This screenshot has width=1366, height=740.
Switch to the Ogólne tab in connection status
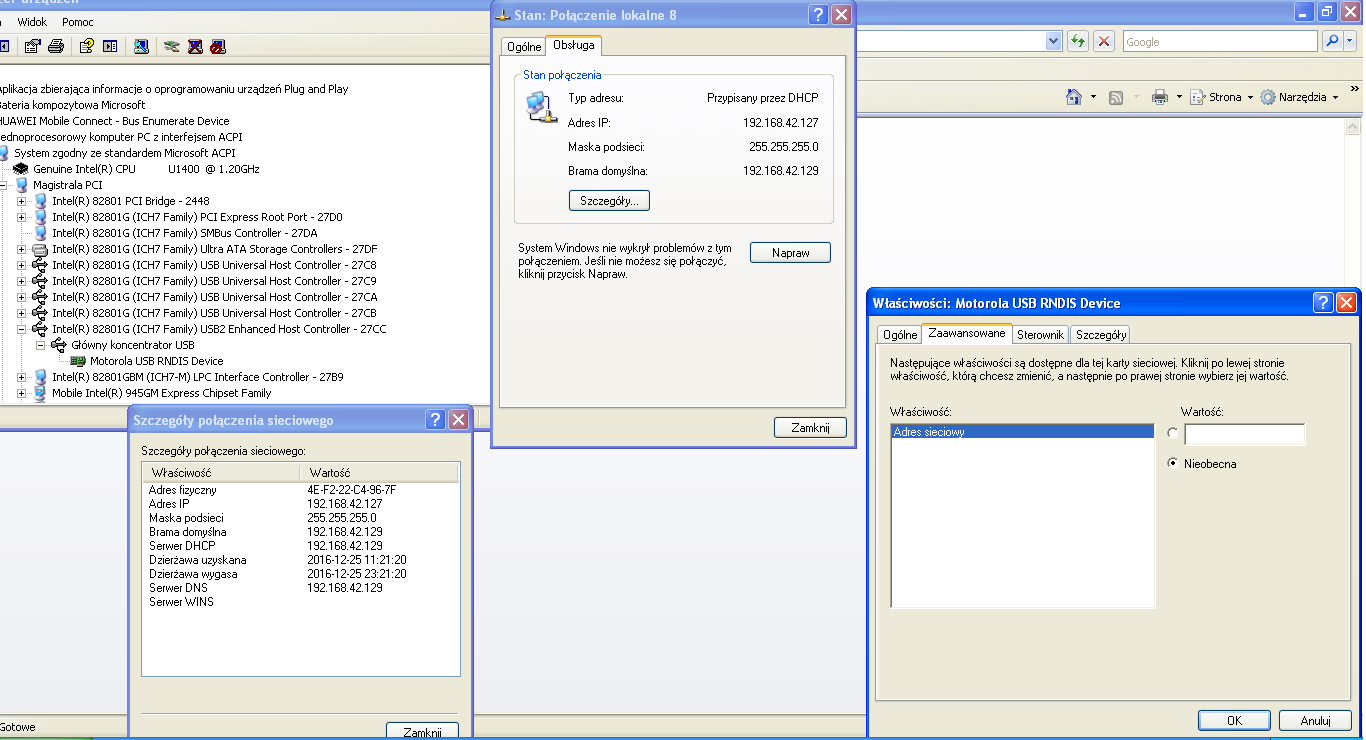click(x=524, y=47)
